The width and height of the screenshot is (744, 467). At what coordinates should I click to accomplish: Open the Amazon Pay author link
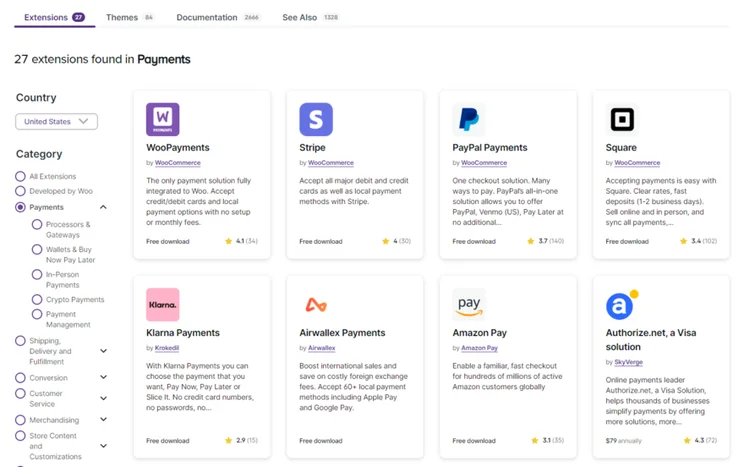point(480,348)
